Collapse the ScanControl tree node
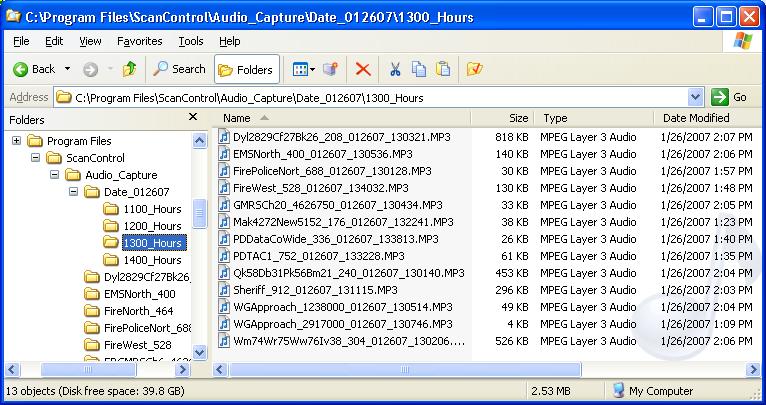This screenshot has height=405, width=766. 36,158
